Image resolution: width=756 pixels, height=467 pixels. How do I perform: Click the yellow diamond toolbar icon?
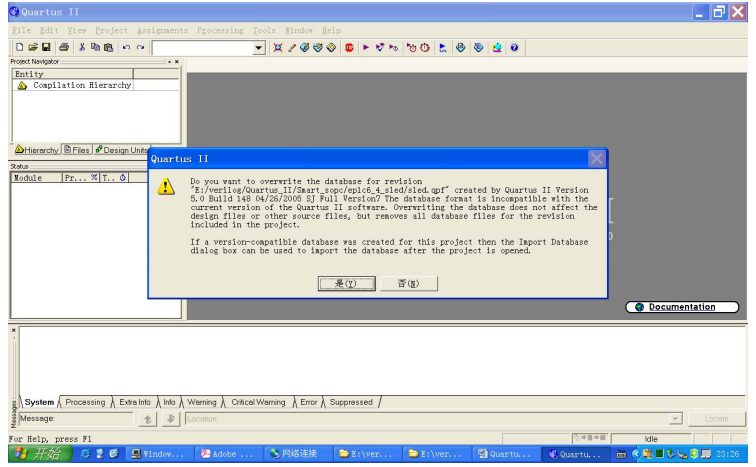click(331, 47)
